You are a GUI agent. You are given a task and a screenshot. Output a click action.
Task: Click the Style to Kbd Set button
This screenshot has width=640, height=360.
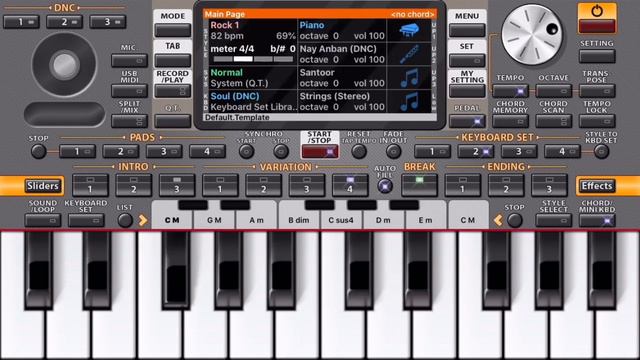(601, 152)
